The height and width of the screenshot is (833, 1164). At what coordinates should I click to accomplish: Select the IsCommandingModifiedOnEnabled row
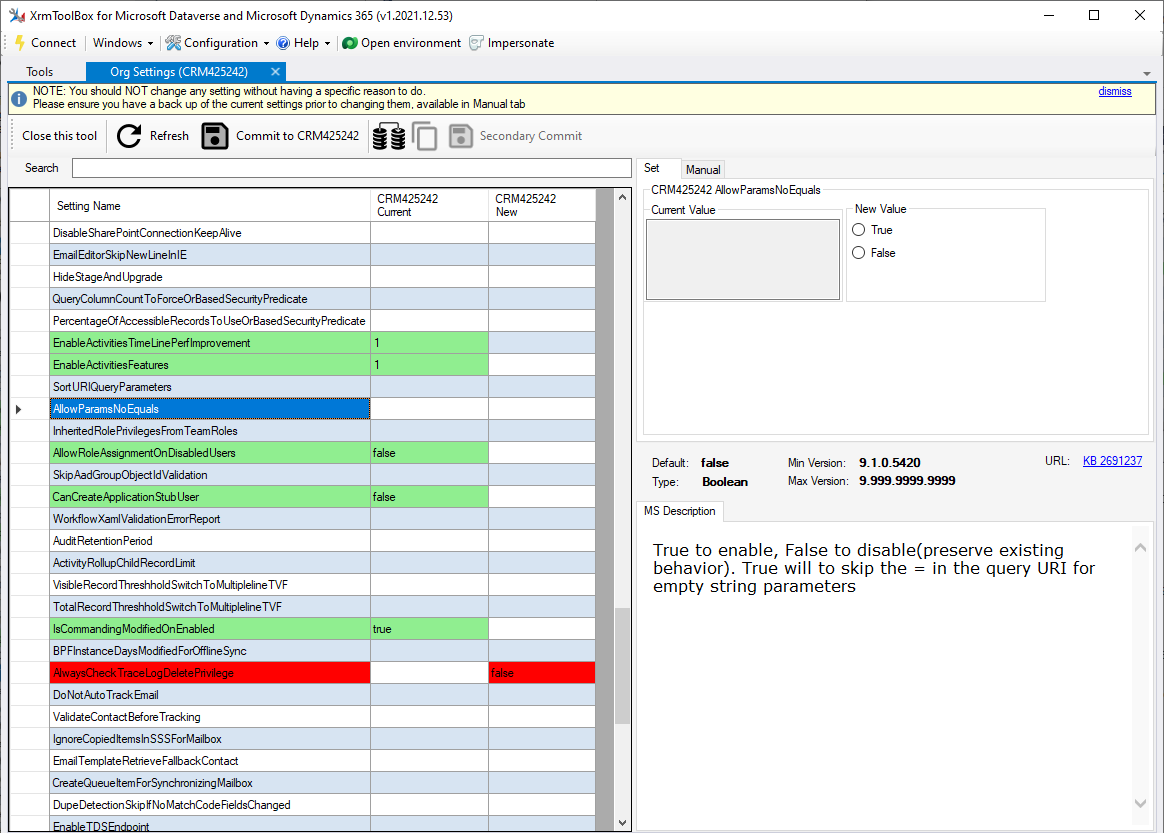tap(302, 629)
